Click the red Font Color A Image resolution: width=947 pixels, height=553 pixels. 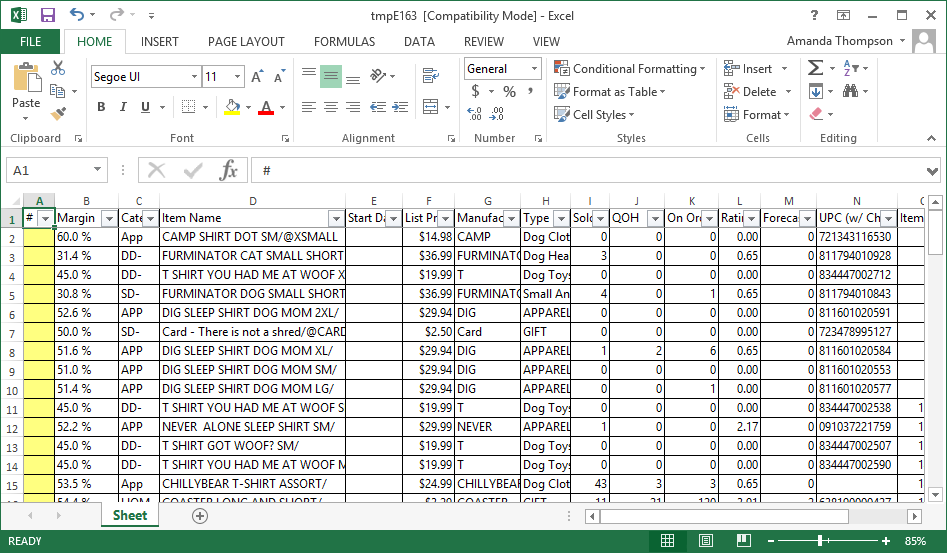pos(266,107)
